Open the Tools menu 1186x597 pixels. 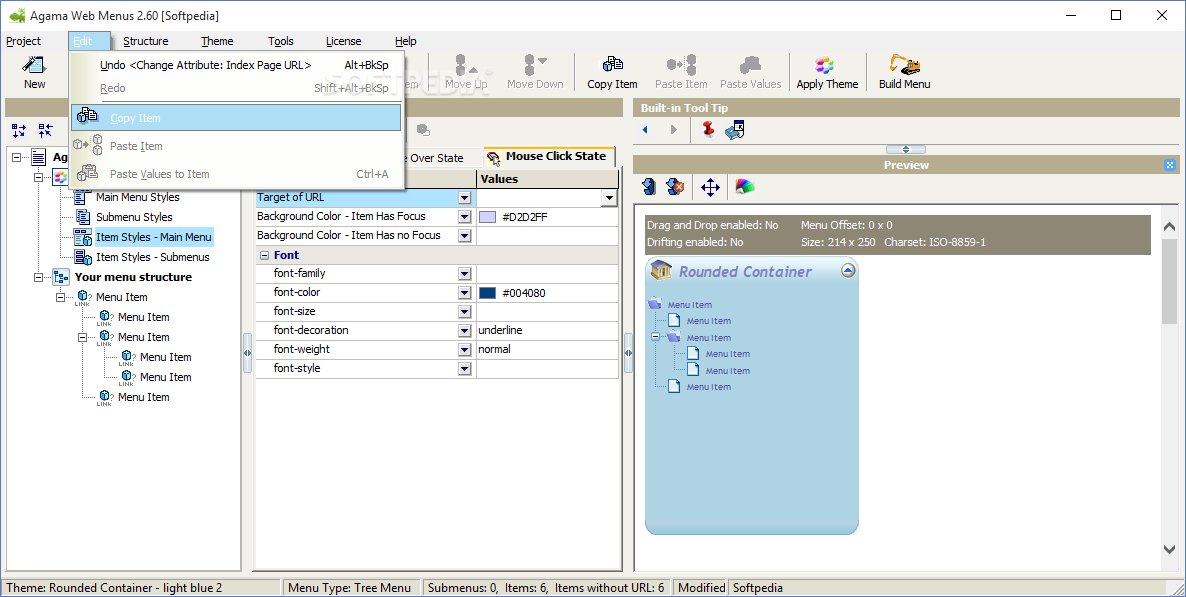click(x=281, y=41)
